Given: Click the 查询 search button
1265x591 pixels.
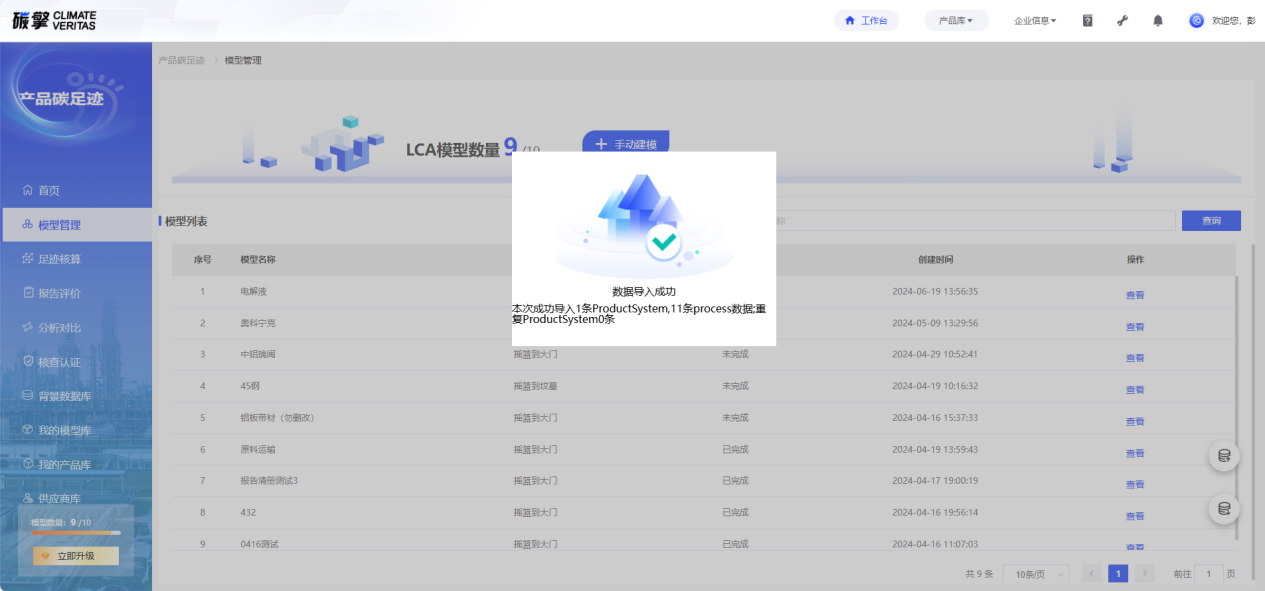Looking at the screenshot, I should tap(1210, 221).
